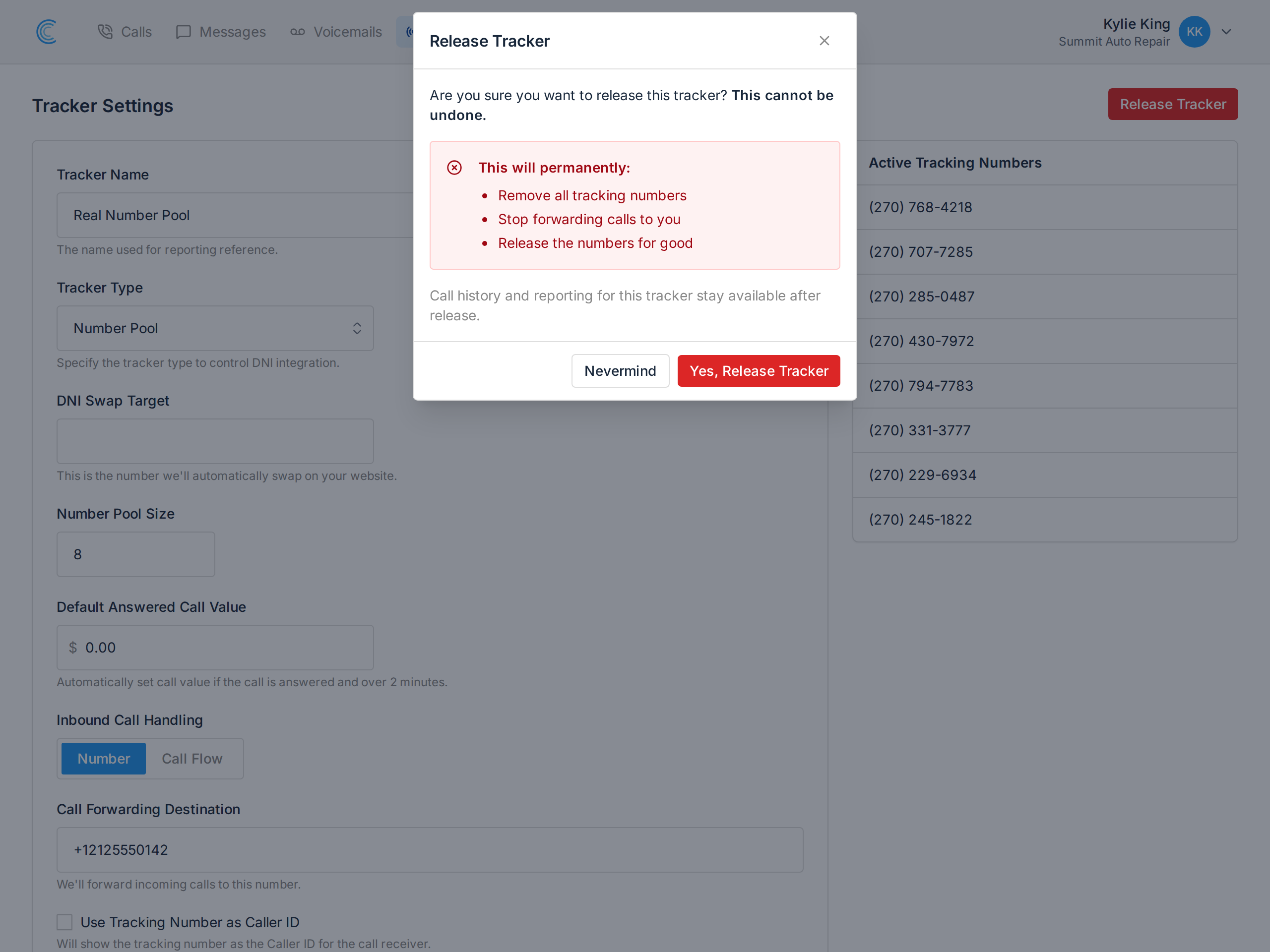Click the Messages chat bubble icon
The height and width of the screenshot is (952, 1270).
[x=183, y=32]
